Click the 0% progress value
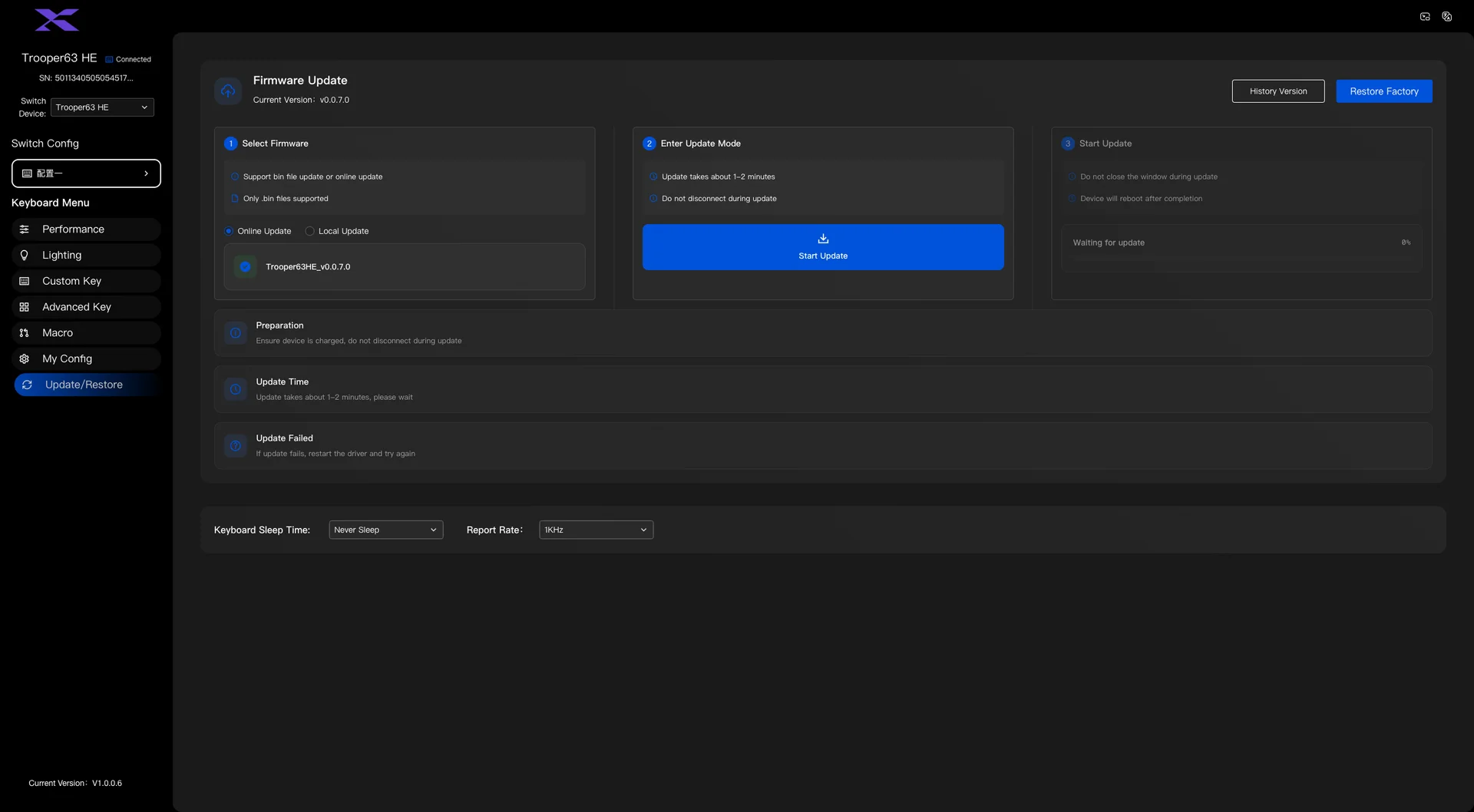 1406,243
